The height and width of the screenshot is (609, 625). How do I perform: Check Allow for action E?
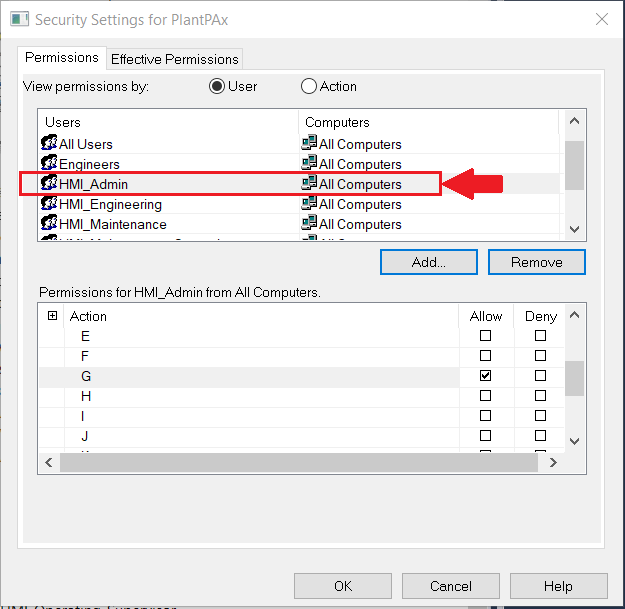click(485, 336)
